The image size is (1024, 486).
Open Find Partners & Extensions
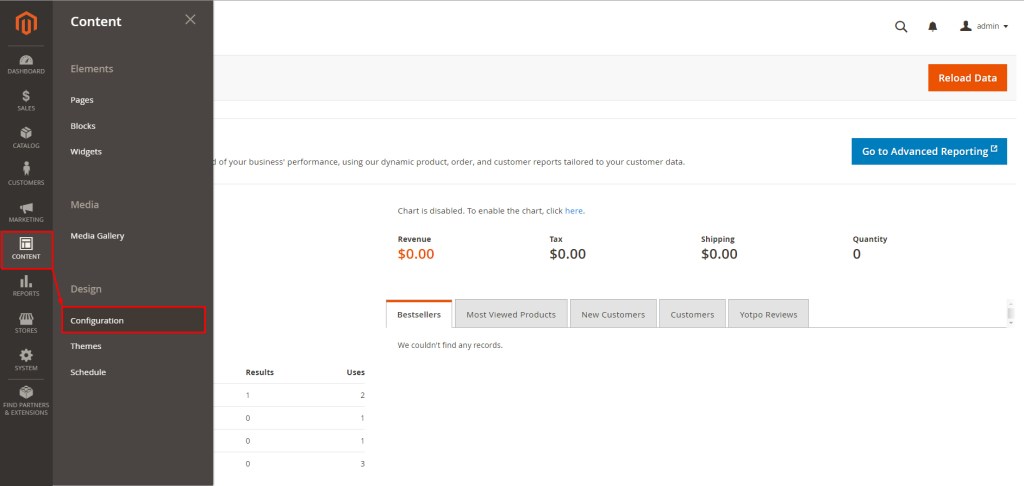pyautogui.click(x=26, y=401)
